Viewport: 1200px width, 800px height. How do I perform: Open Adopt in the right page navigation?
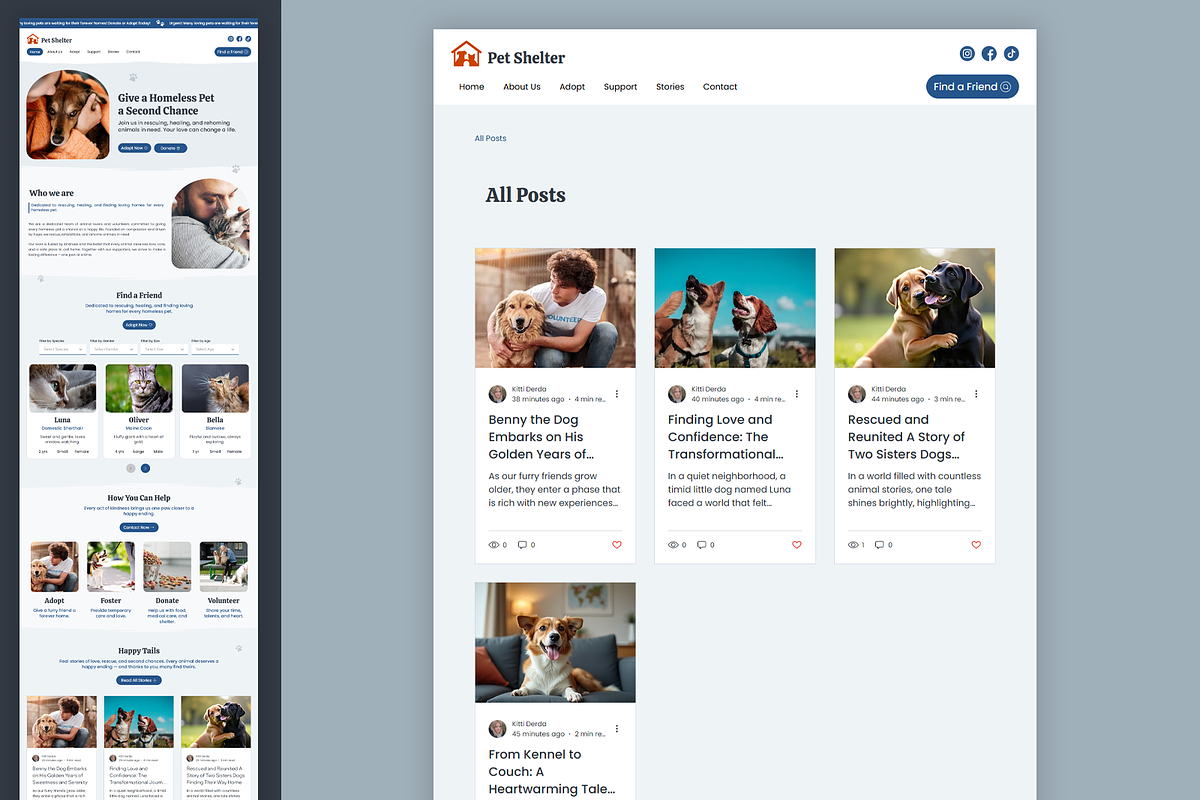tap(572, 87)
